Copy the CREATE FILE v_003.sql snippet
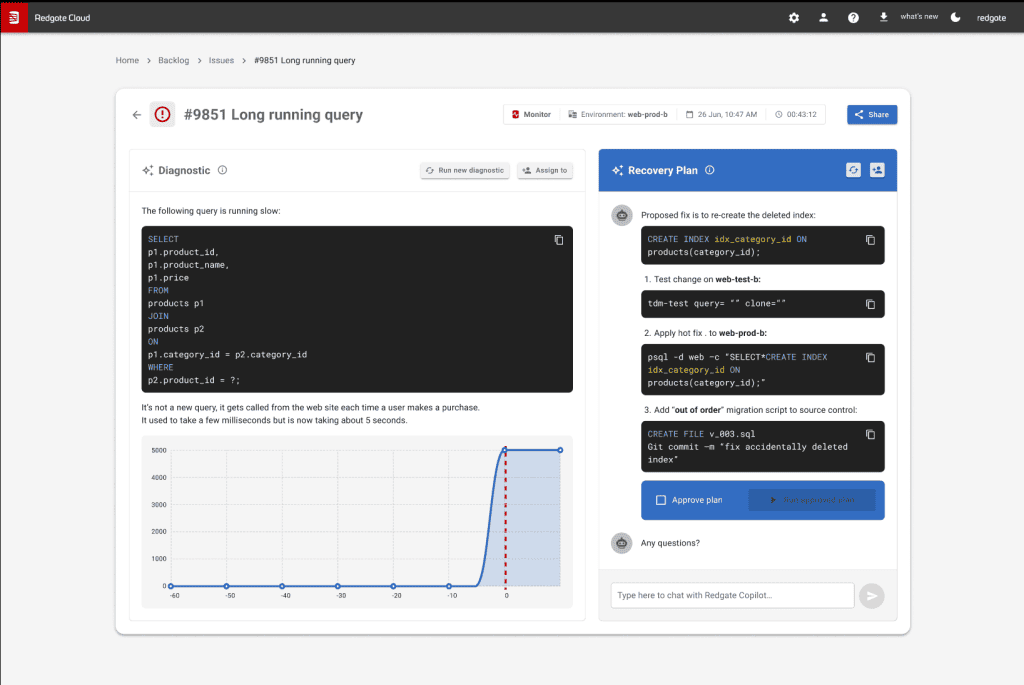Viewport: 1024px width, 685px height. click(870, 435)
